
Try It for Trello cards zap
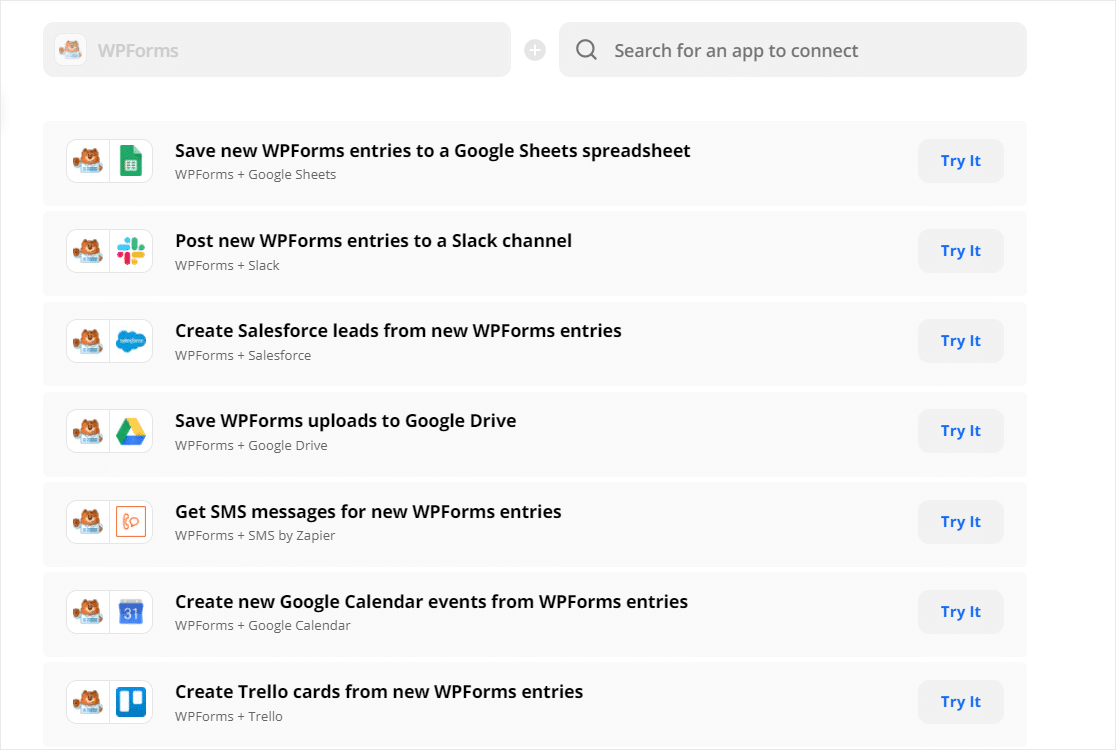click(x=960, y=702)
